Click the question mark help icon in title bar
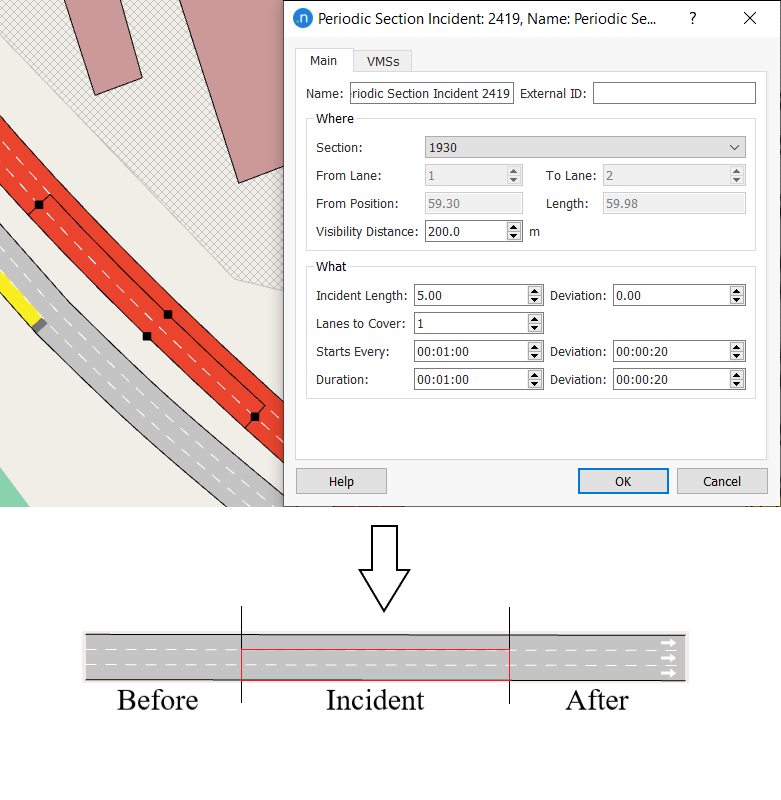The width and height of the screenshot is (781, 800). (x=693, y=18)
